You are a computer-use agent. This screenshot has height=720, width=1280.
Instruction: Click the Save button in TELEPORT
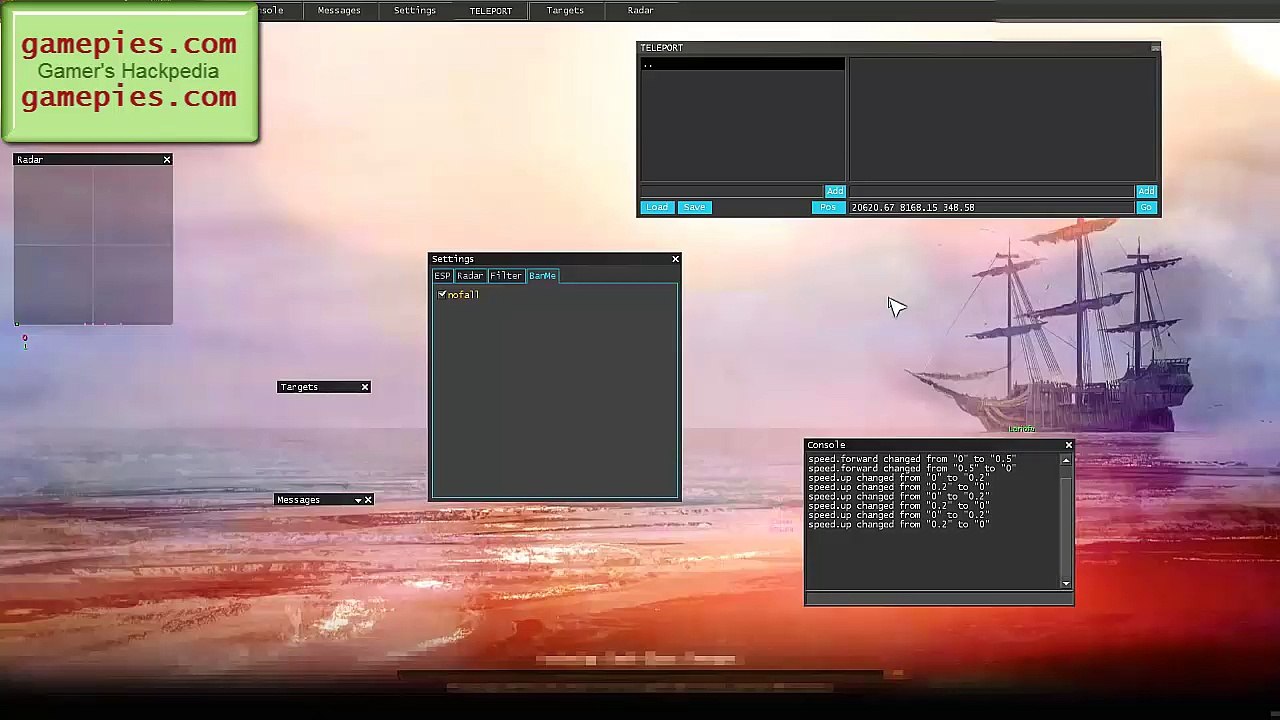pos(694,207)
